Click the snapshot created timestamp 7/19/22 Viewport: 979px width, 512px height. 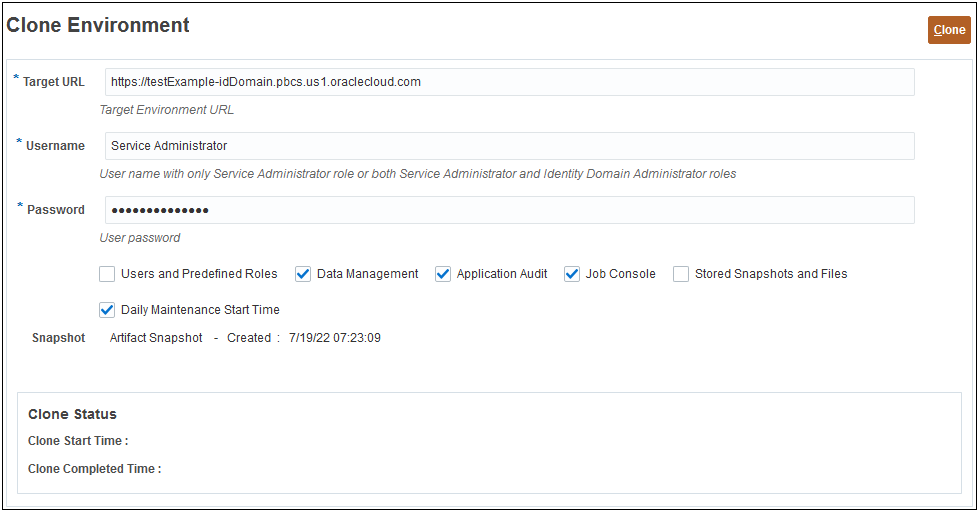(x=335, y=338)
